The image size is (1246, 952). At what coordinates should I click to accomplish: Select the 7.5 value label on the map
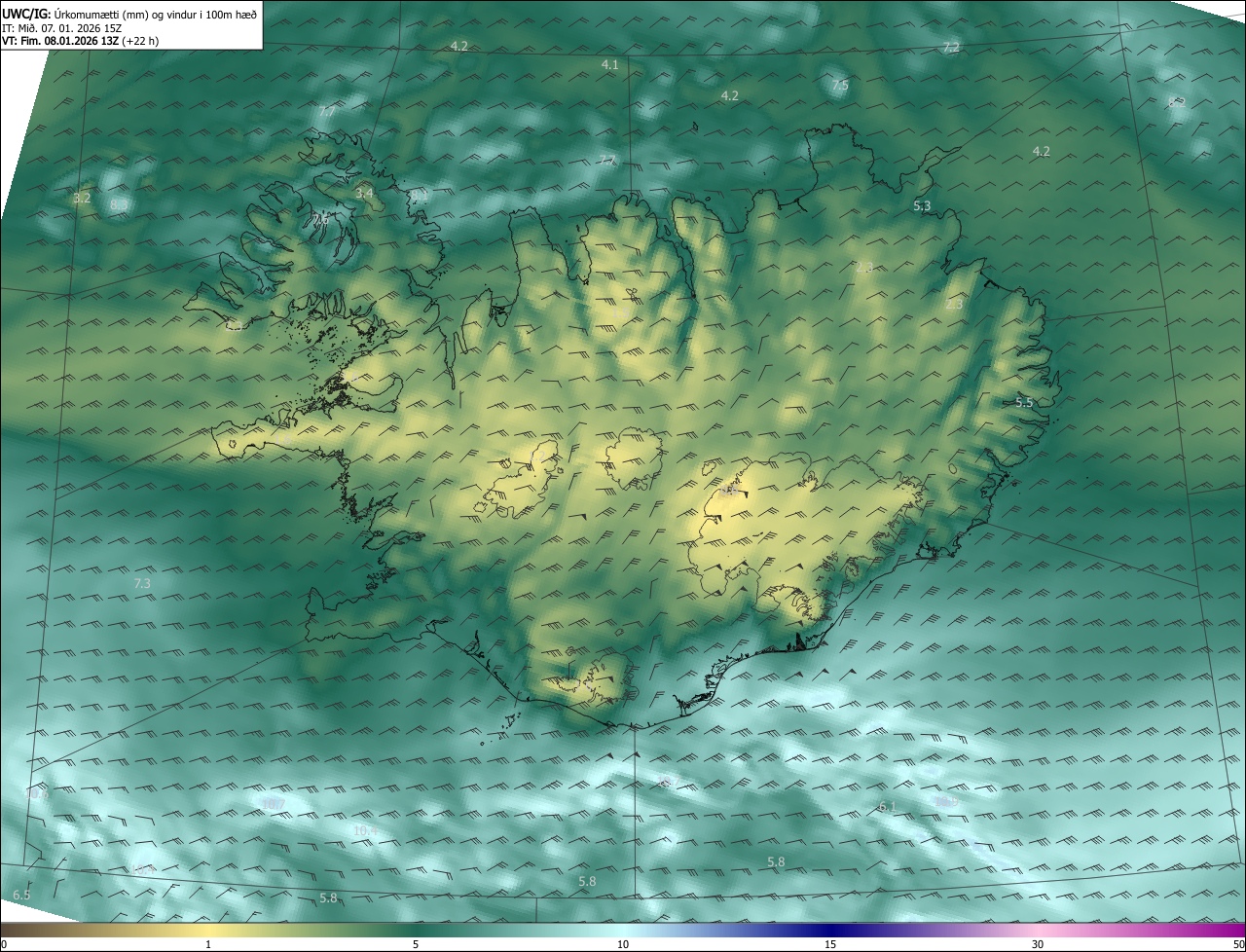(840, 86)
